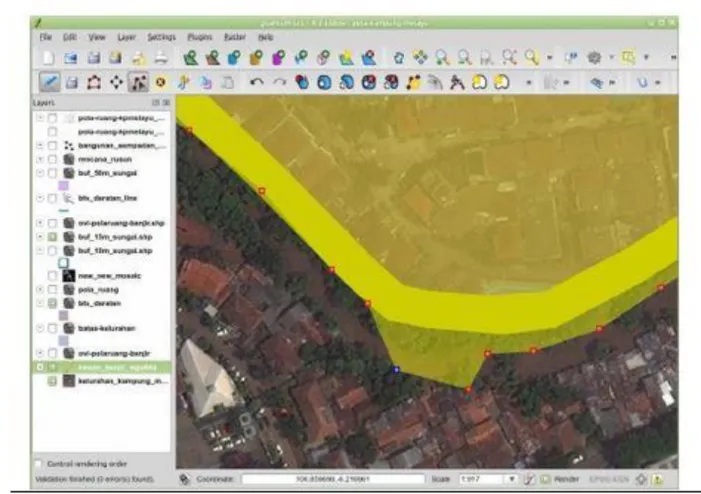The height and width of the screenshot is (494, 701).
Task: Select the Reshape Features tool
Action: [x=414, y=83]
